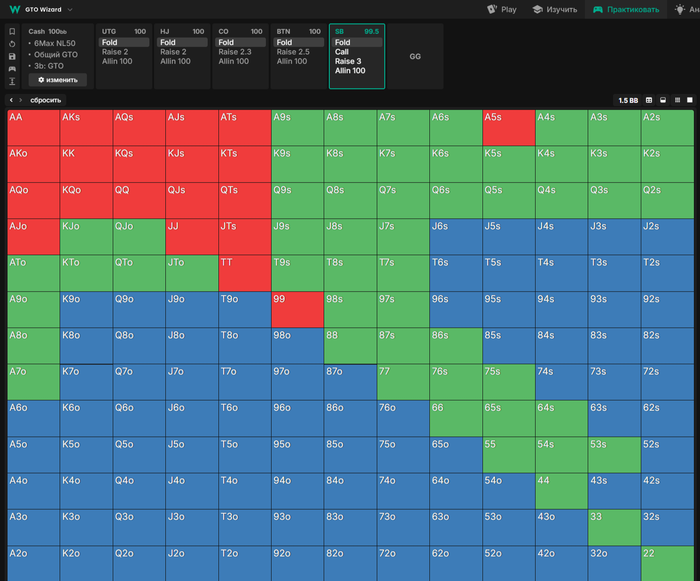Select Allin 100 for SB
Viewport: 700px width, 581px height.
click(x=350, y=71)
